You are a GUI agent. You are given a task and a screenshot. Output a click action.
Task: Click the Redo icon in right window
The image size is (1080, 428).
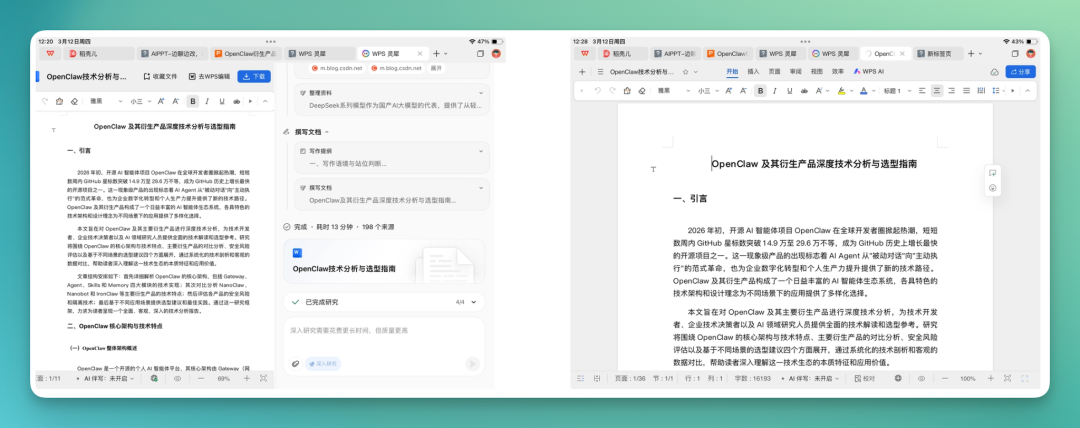point(612,90)
